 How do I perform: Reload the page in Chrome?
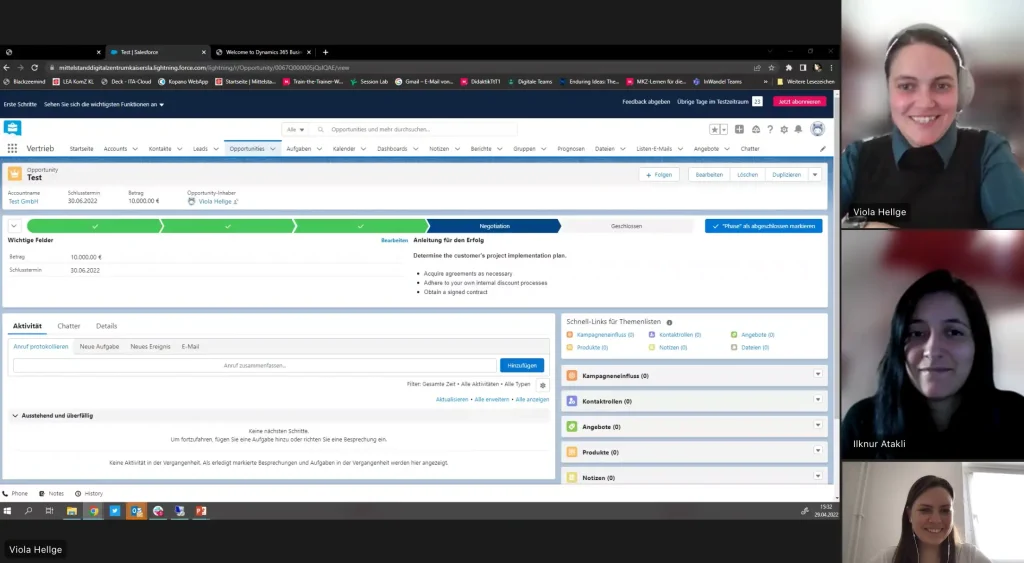[35, 67]
